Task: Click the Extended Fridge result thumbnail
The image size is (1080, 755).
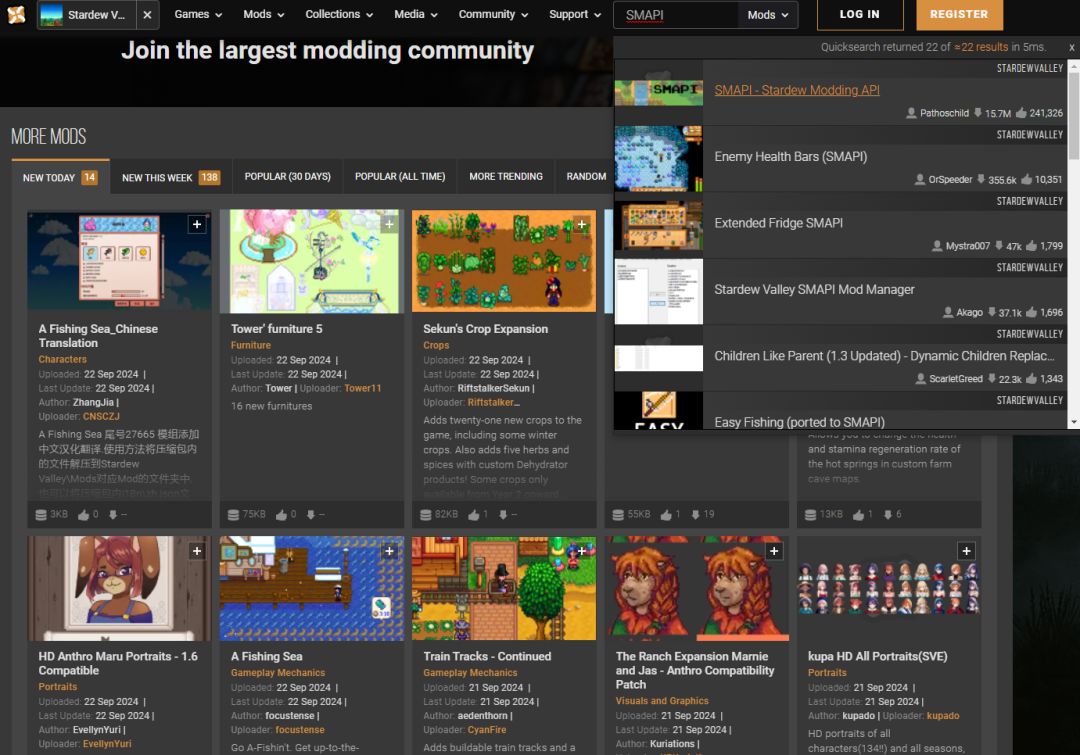Action: pyautogui.click(x=658, y=225)
